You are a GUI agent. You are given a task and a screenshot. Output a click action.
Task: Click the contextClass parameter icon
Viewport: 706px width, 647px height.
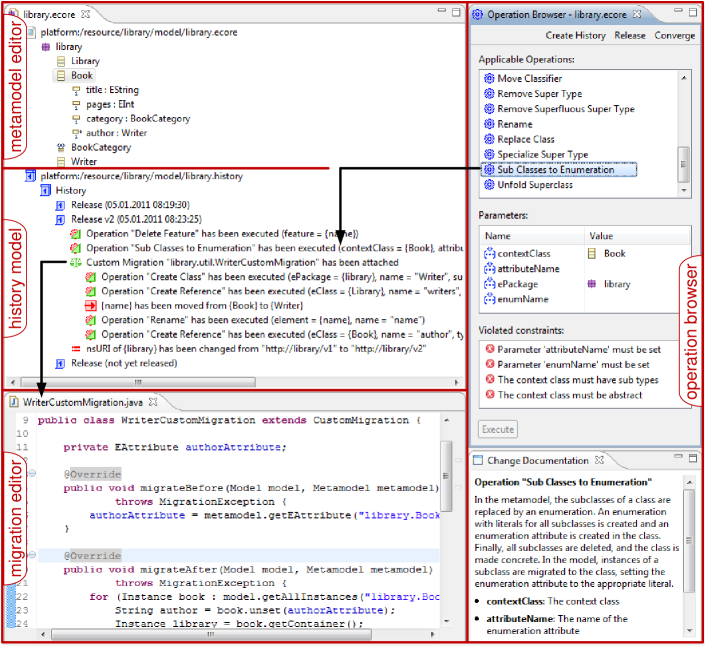tap(489, 254)
